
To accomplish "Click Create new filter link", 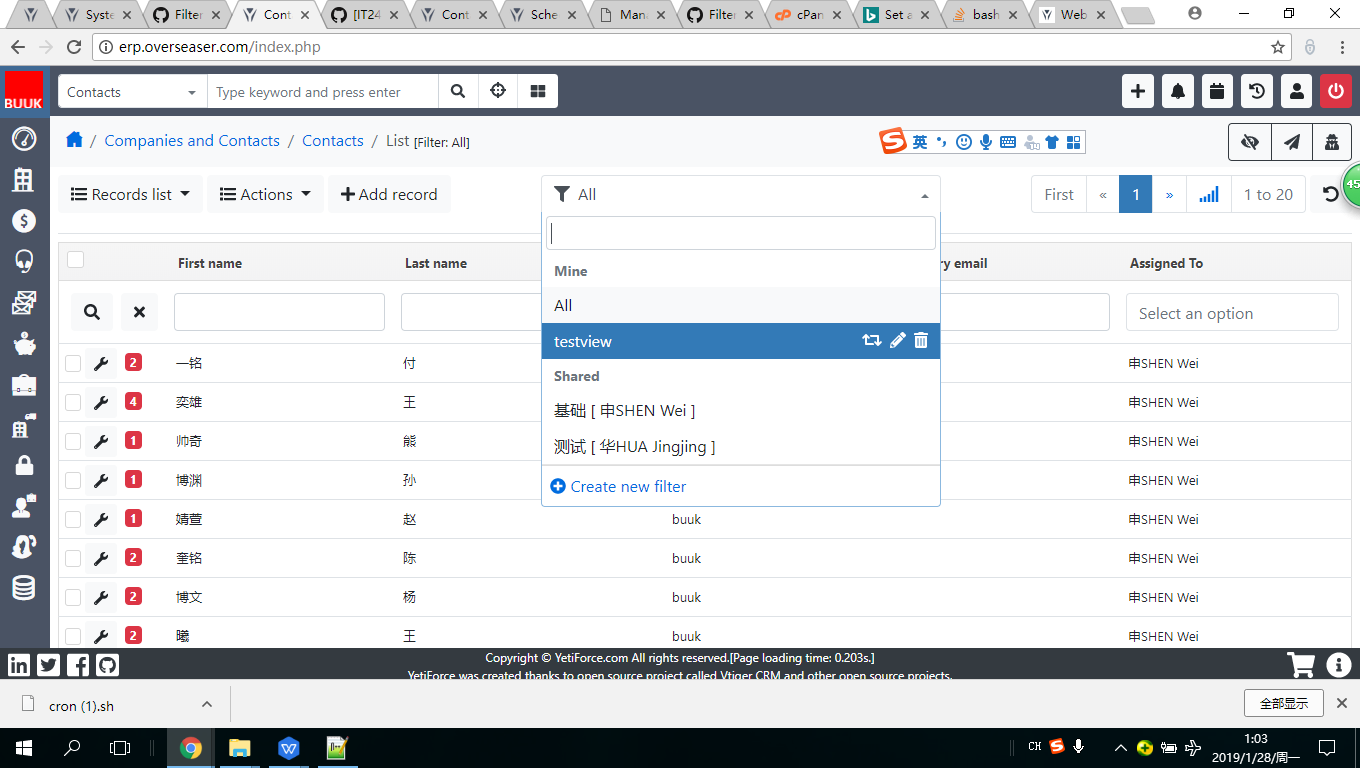I will pos(618,486).
